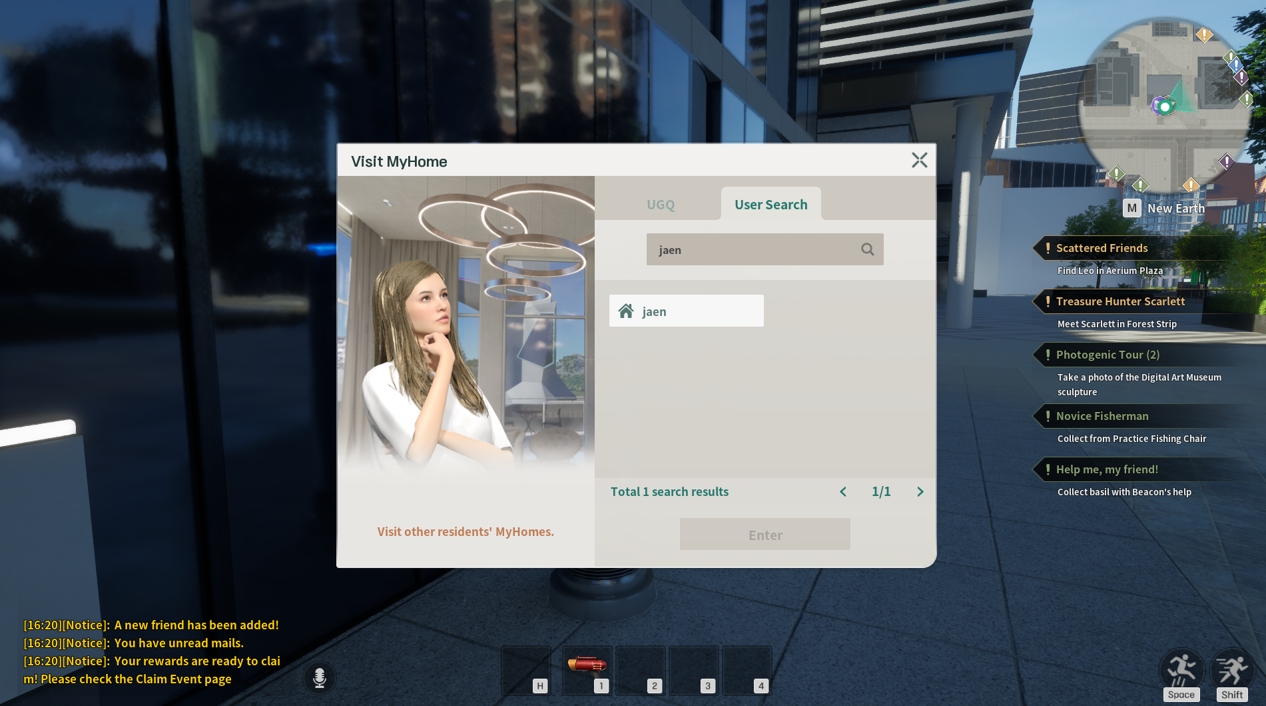Expand the Scattered Friends quest
Viewport: 1266px width, 706px height.
pos(1101,248)
